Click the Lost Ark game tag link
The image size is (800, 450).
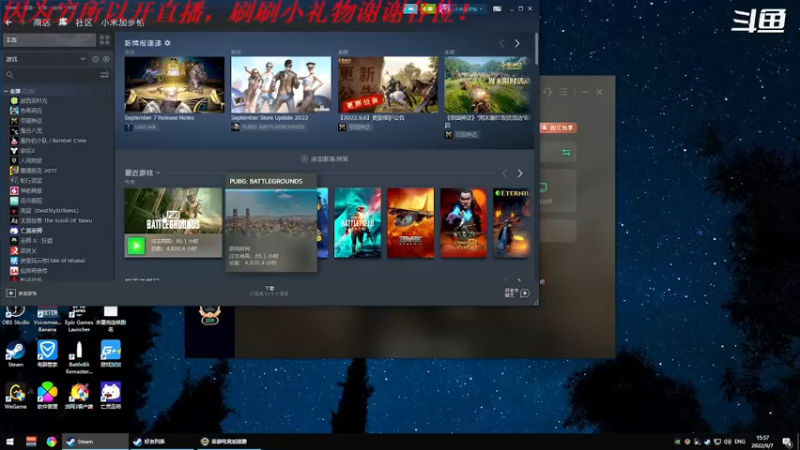click(141, 127)
